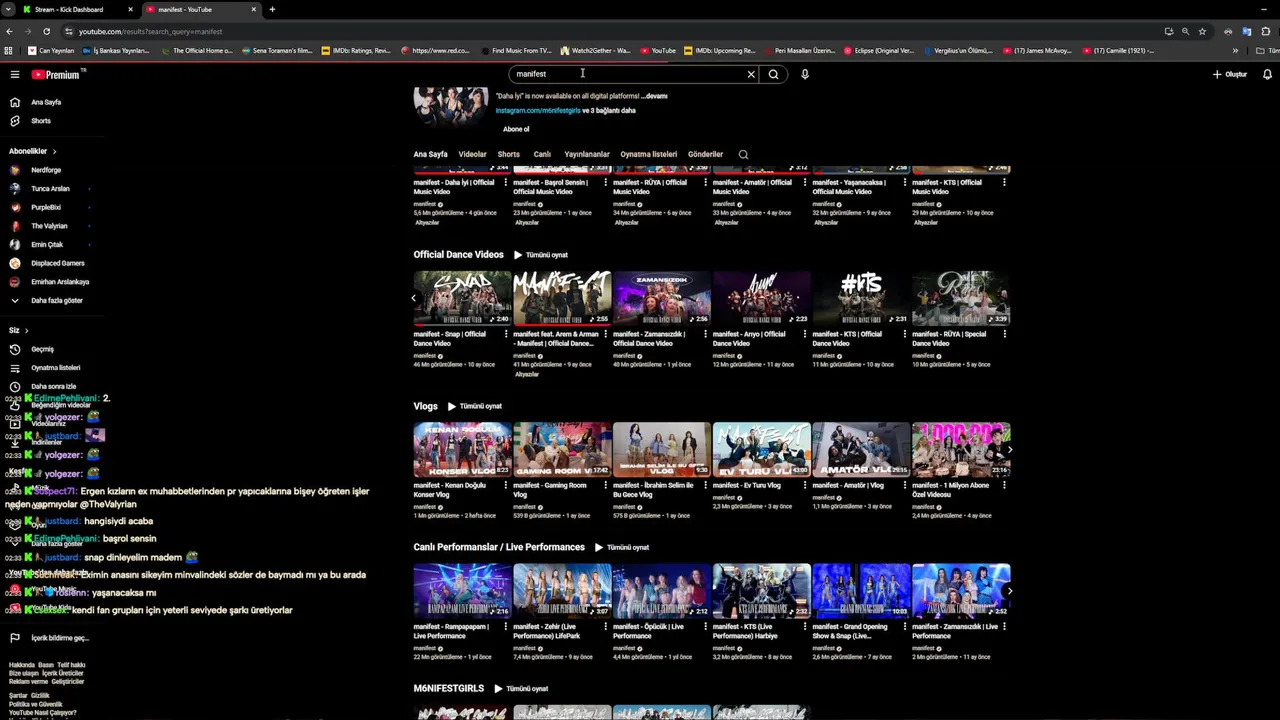Select the Ana Sayfa channel tab

431,154
